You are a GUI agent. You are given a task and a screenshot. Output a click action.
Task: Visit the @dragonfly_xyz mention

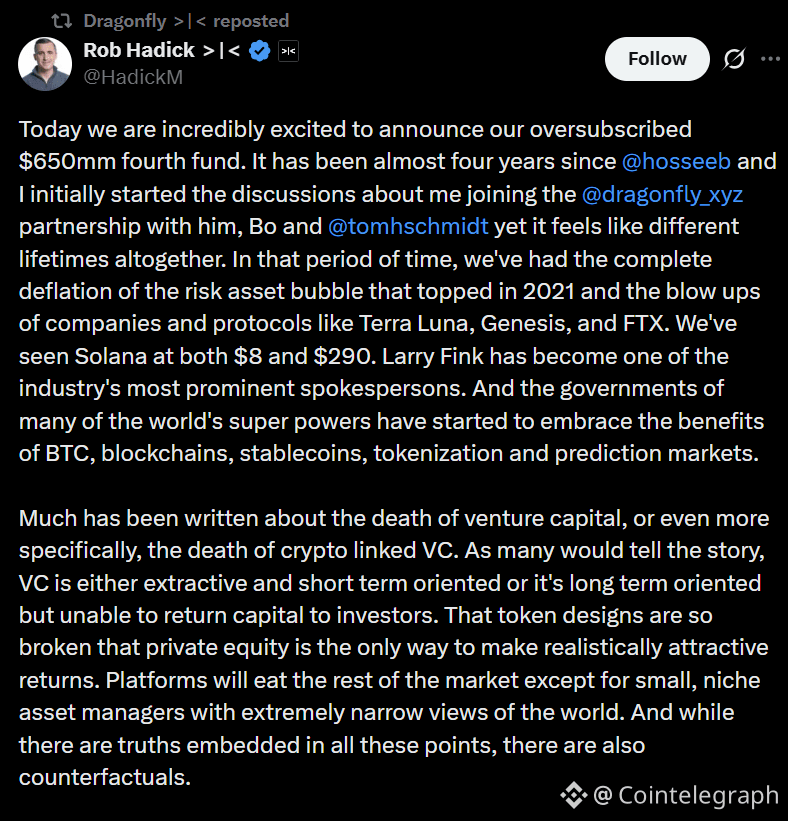[x=662, y=194]
